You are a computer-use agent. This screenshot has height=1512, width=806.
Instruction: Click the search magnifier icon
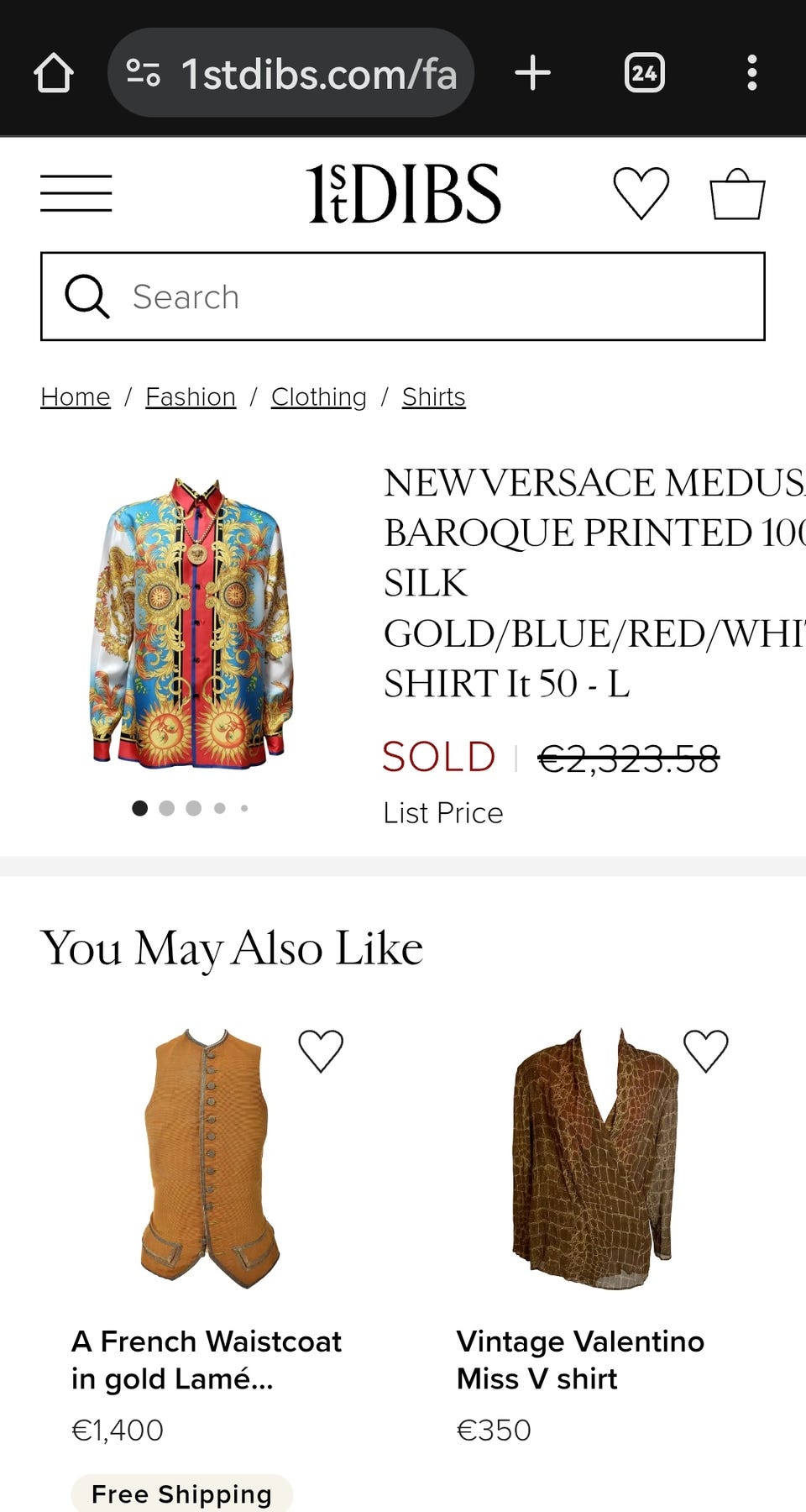click(87, 297)
